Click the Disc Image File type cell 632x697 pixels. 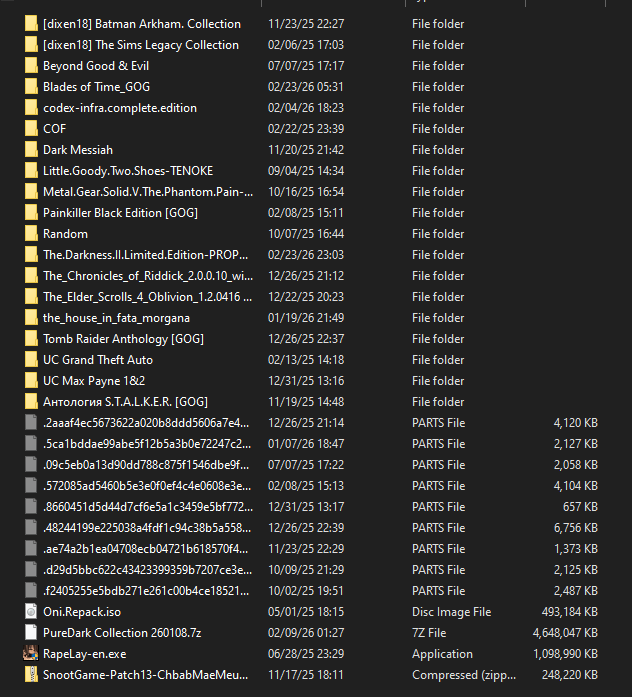click(452, 612)
